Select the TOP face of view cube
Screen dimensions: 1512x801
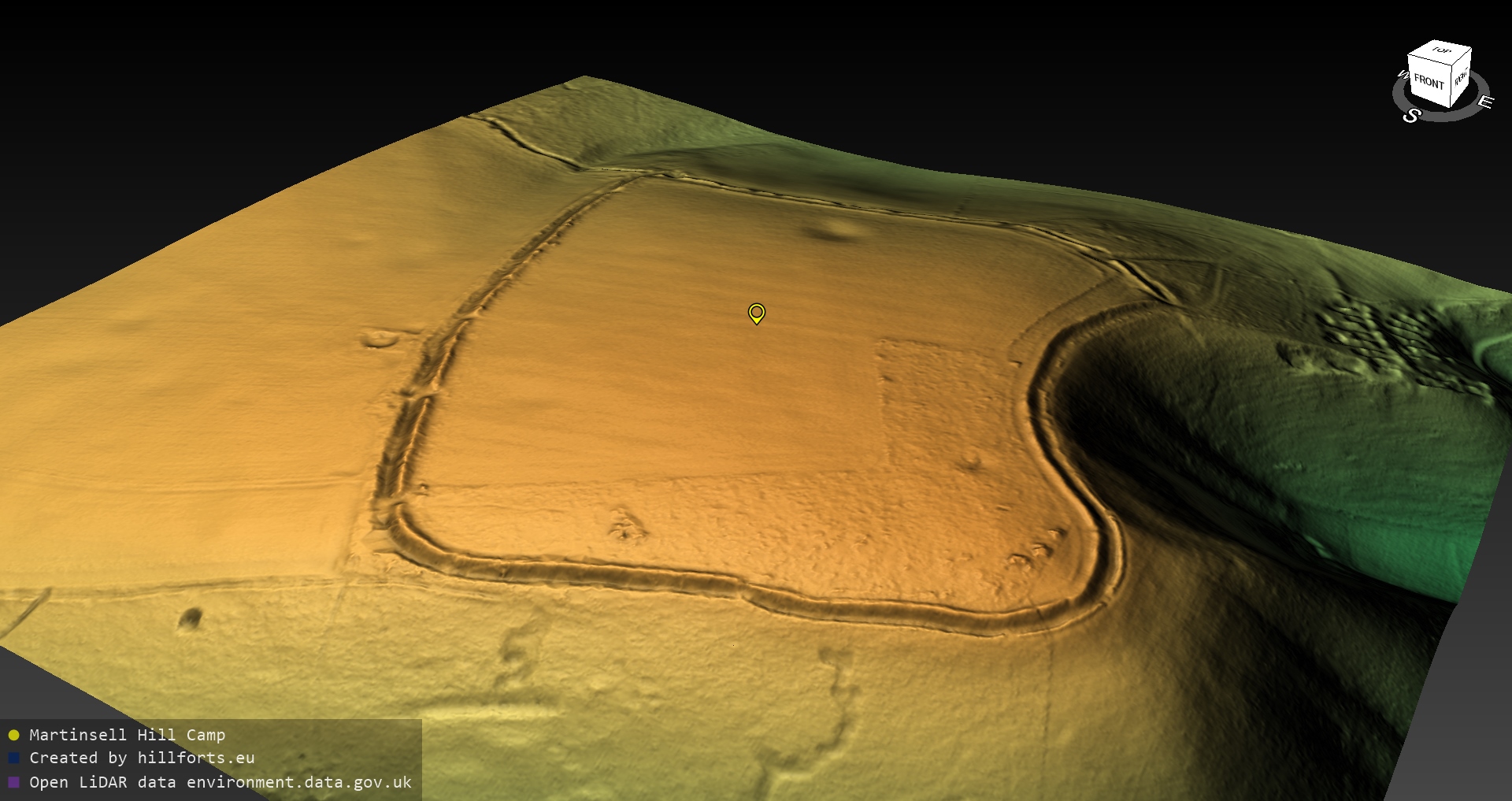pos(1441,51)
